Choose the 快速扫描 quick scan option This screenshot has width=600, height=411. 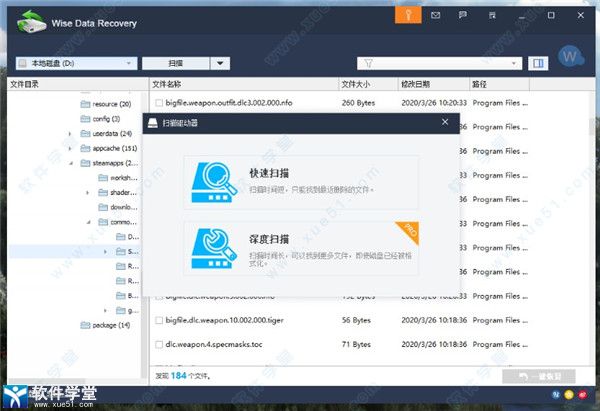(301, 182)
